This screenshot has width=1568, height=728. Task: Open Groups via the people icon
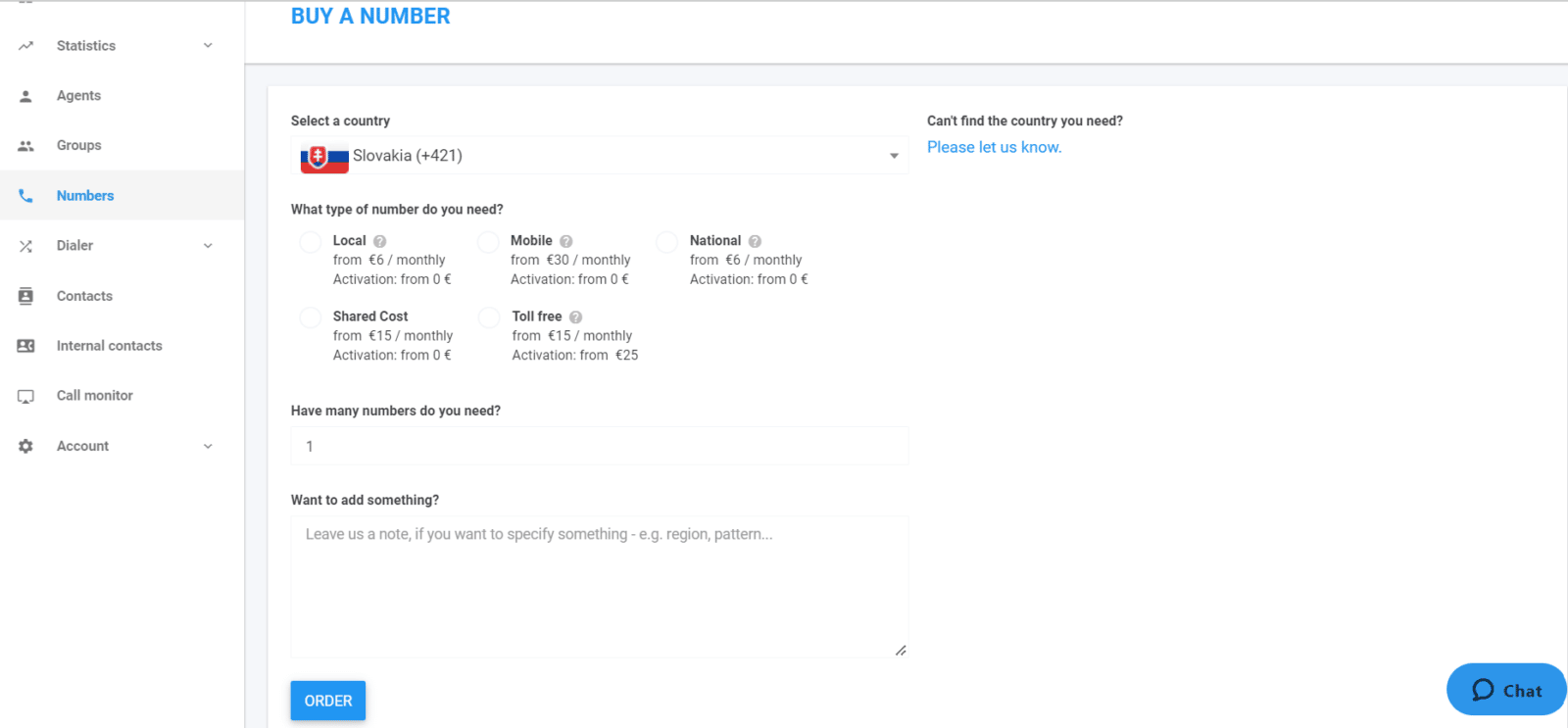pyautogui.click(x=24, y=145)
